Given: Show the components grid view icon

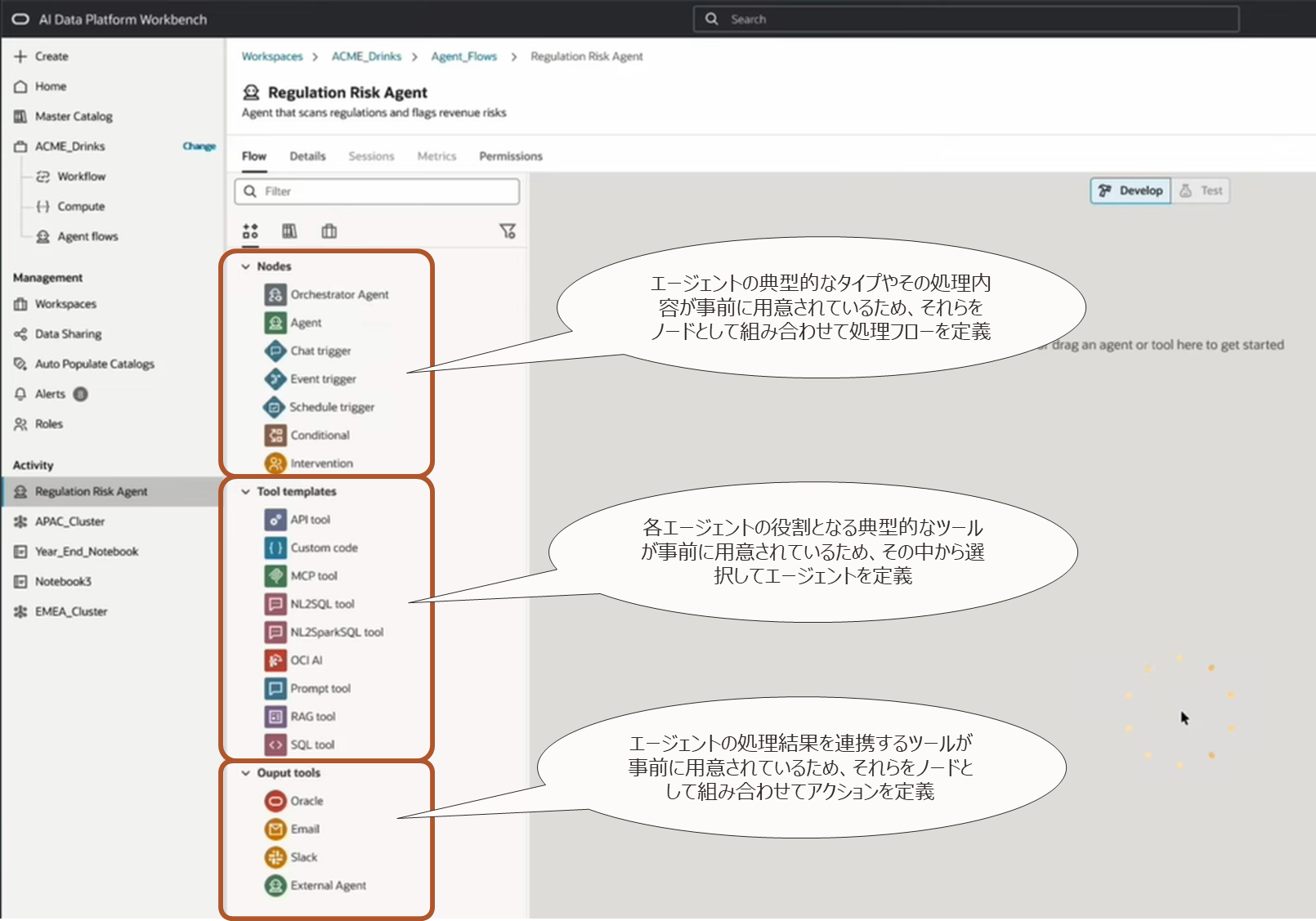Looking at the screenshot, I should coord(250,231).
